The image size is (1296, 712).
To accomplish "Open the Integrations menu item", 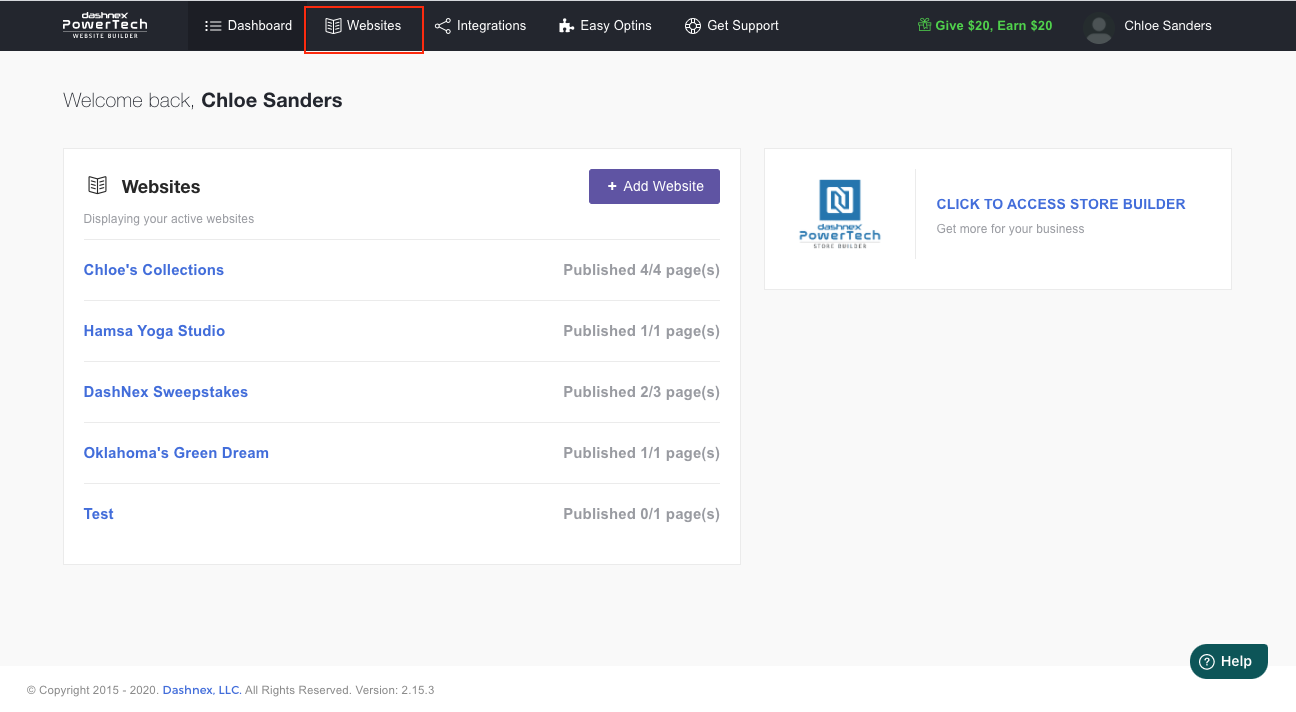I will tap(481, 26).
